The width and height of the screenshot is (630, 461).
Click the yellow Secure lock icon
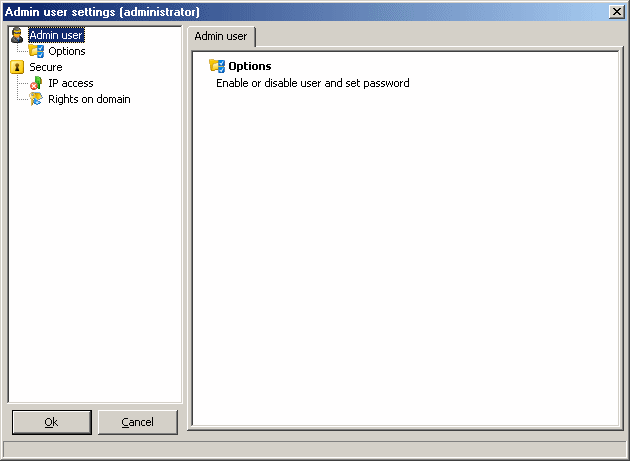17,67
